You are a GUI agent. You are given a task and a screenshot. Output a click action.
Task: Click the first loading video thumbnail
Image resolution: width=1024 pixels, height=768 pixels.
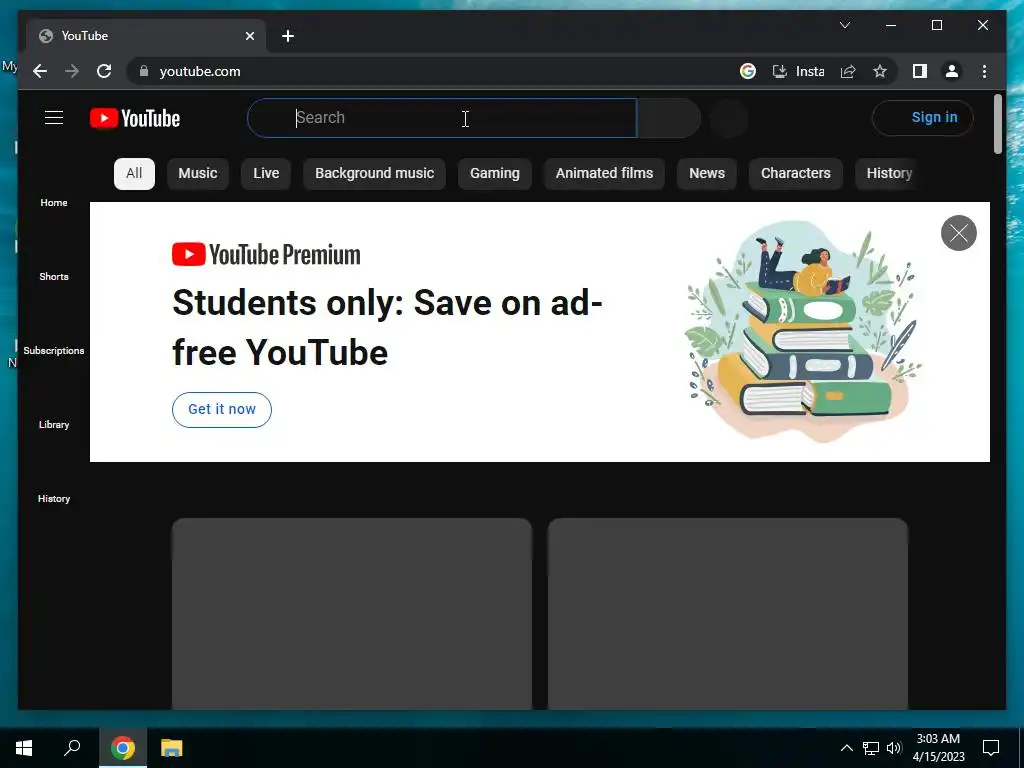351,614
